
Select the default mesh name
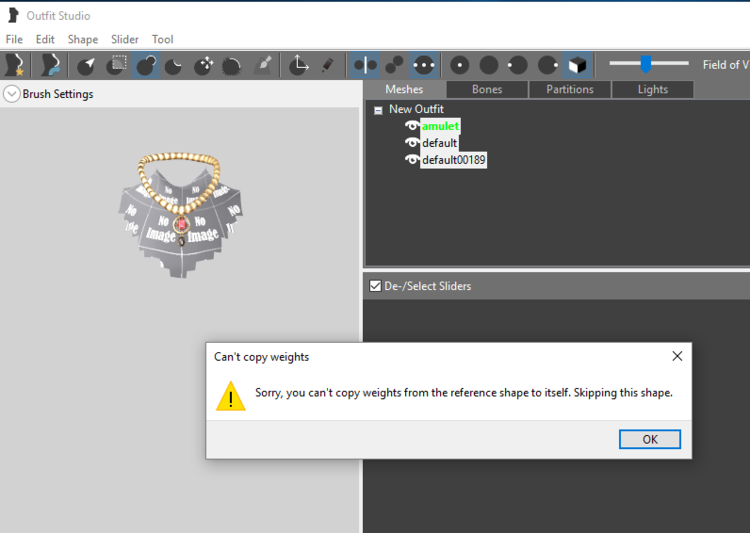[x=439, y=143]
